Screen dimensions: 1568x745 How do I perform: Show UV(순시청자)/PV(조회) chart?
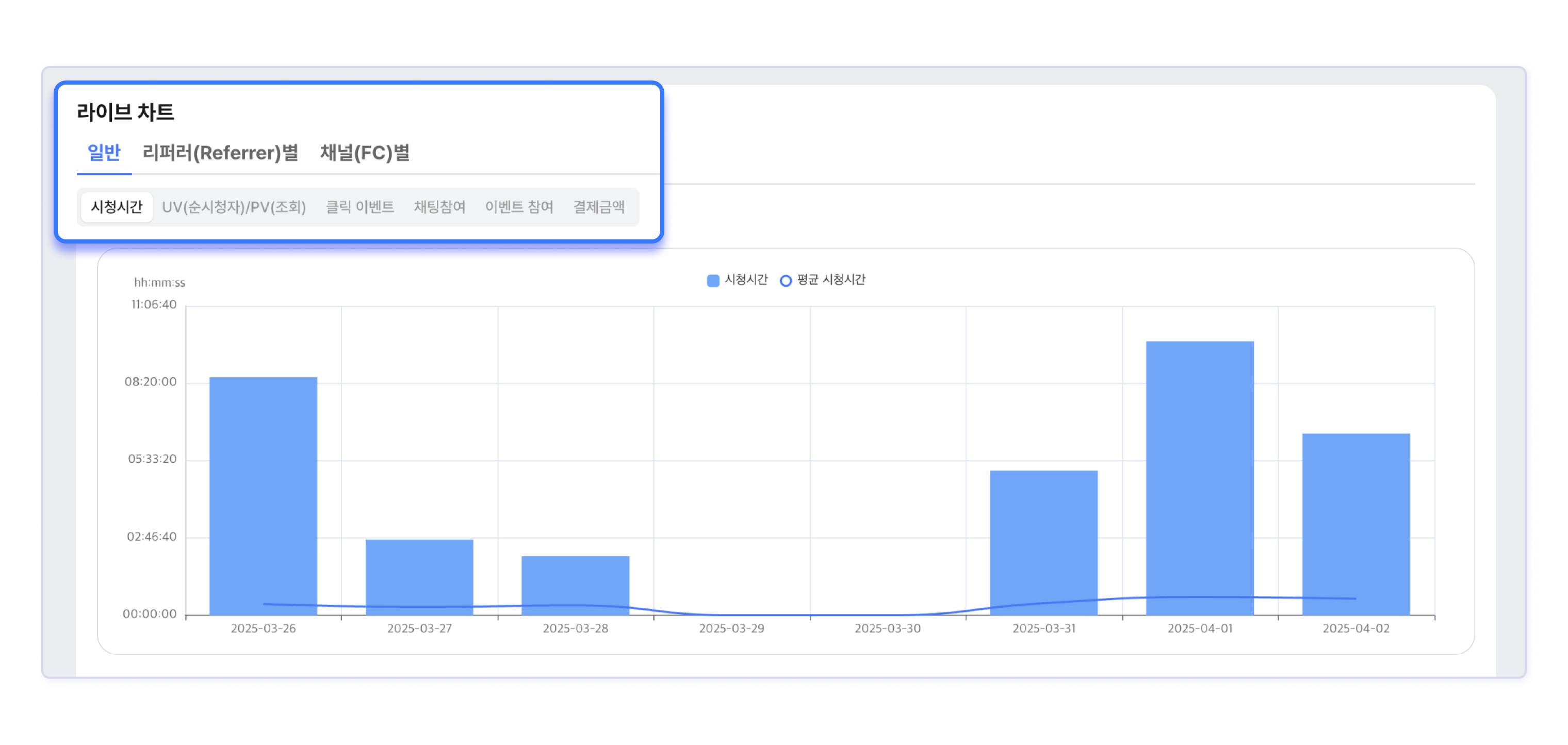pyautogui.click(x=234, y=207)
